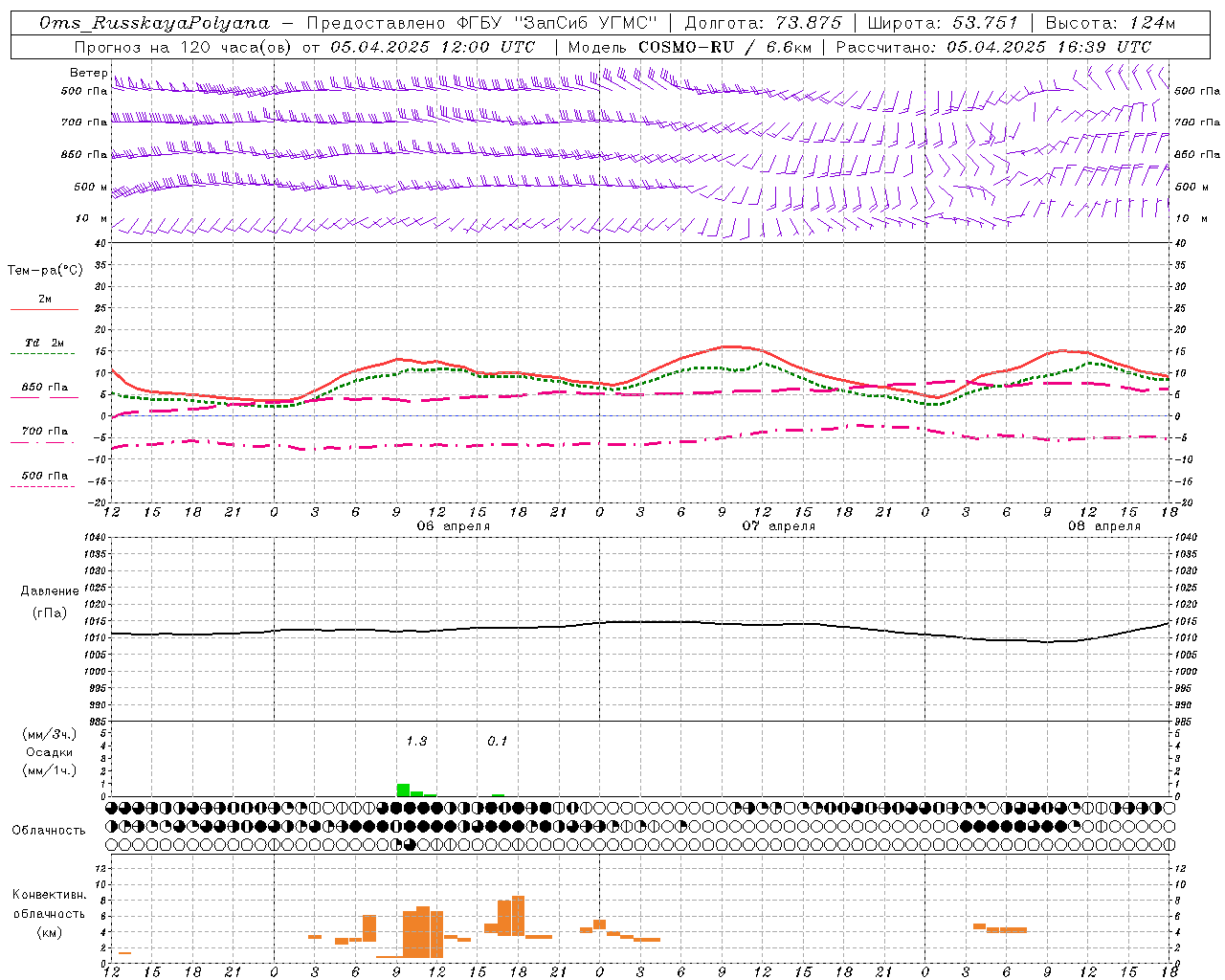Click 'Рассчитано: 05.04.2025 16:39 UTC' timestamp
The width and height of the screenshot is (1225, 980).
(x=993, y=47)
